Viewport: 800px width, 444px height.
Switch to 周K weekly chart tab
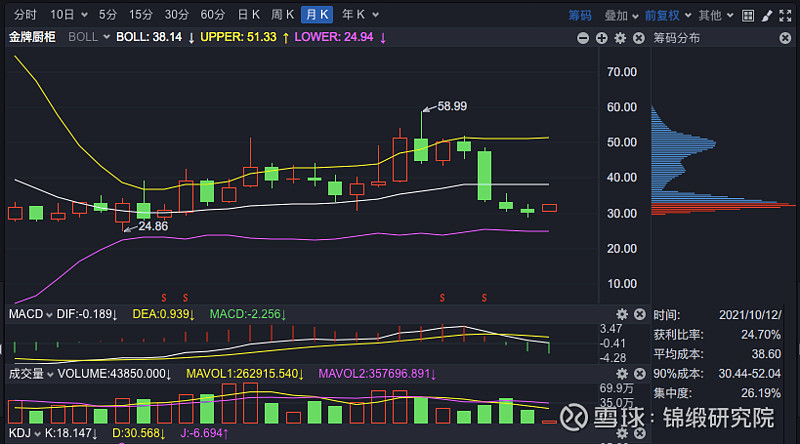pos(283,15)
